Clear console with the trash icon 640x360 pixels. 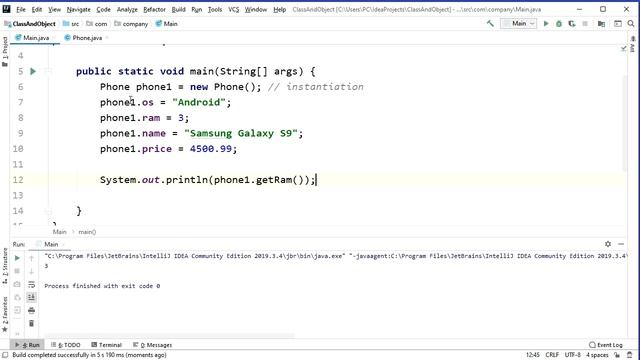[31, 323]
